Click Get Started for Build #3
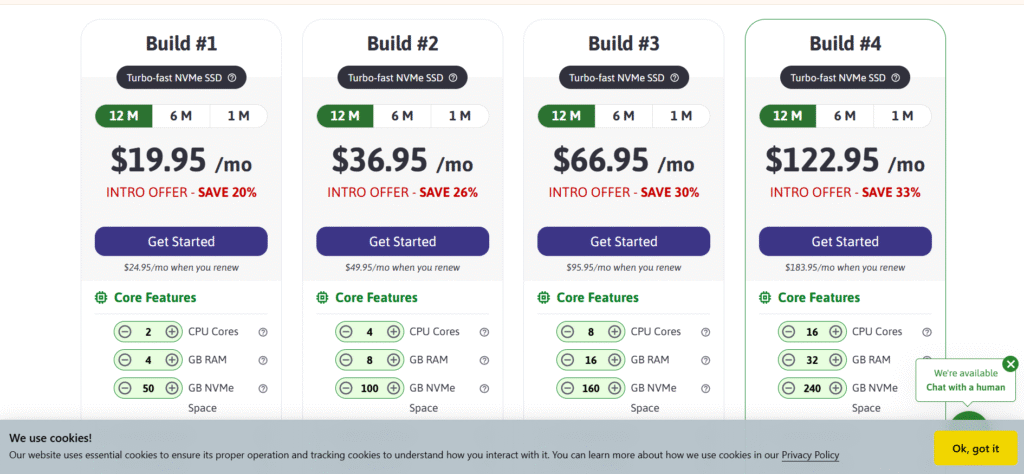This screenshot has height=474, width=1024. (x=623, y=241)
